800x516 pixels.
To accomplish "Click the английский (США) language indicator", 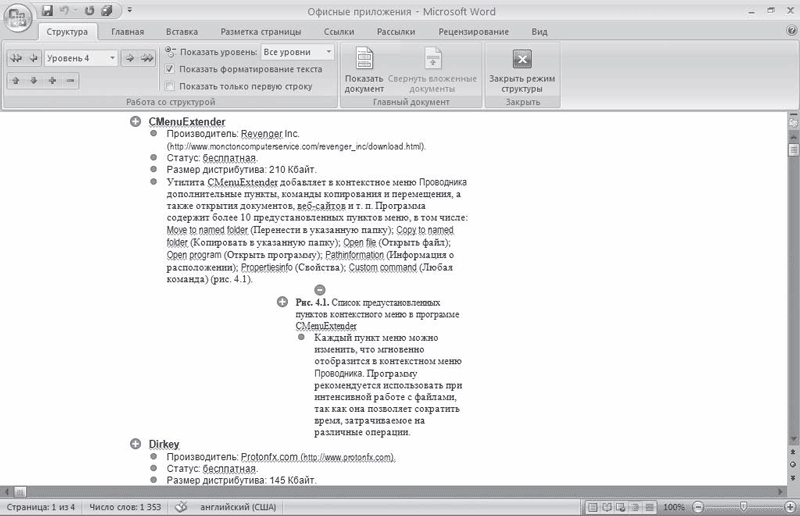I will point(238,507).
